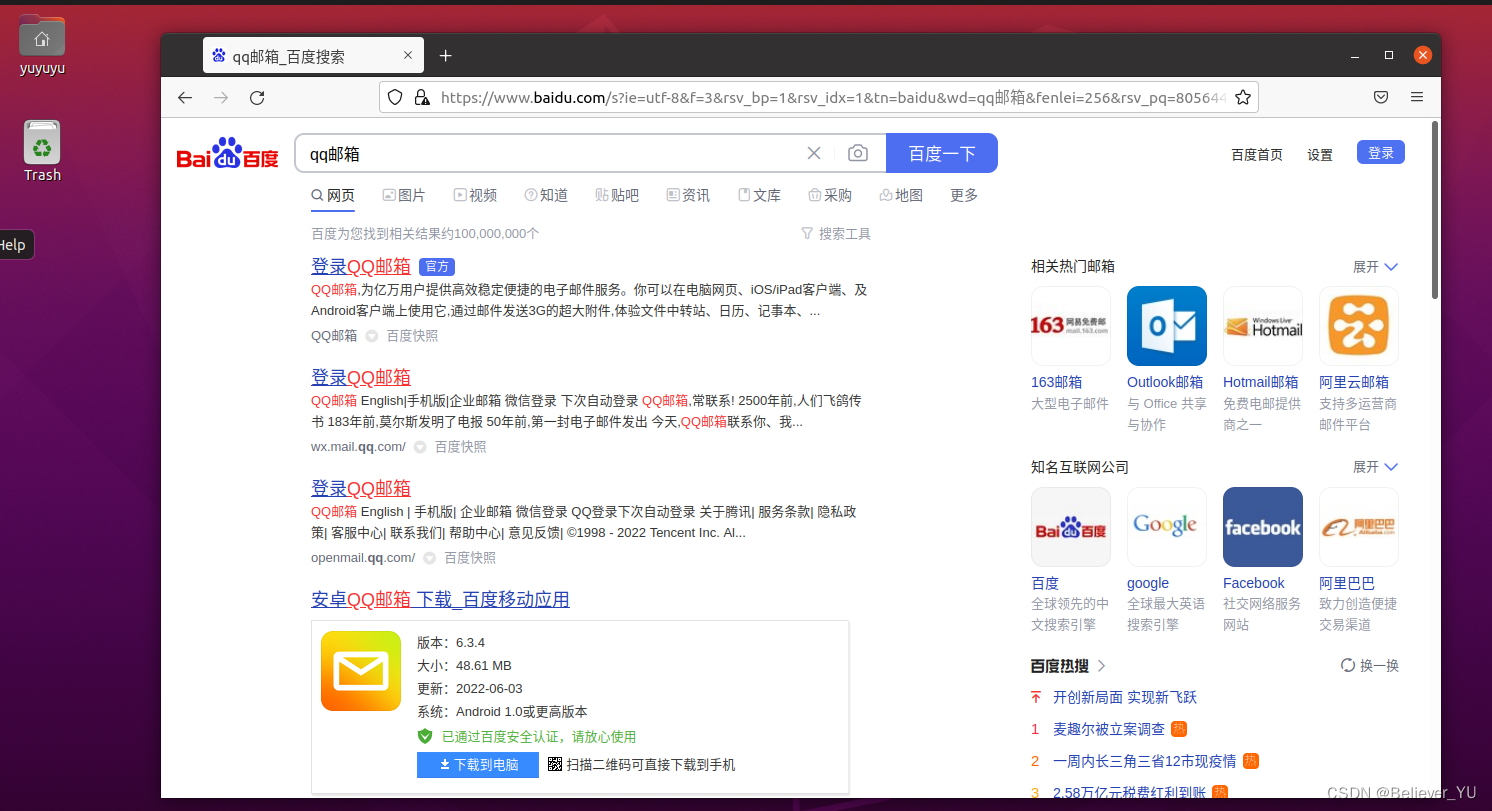Open dropdown arrow beside openmail.qq.com/
The image size is (1492, 811).
coord(429,558)
